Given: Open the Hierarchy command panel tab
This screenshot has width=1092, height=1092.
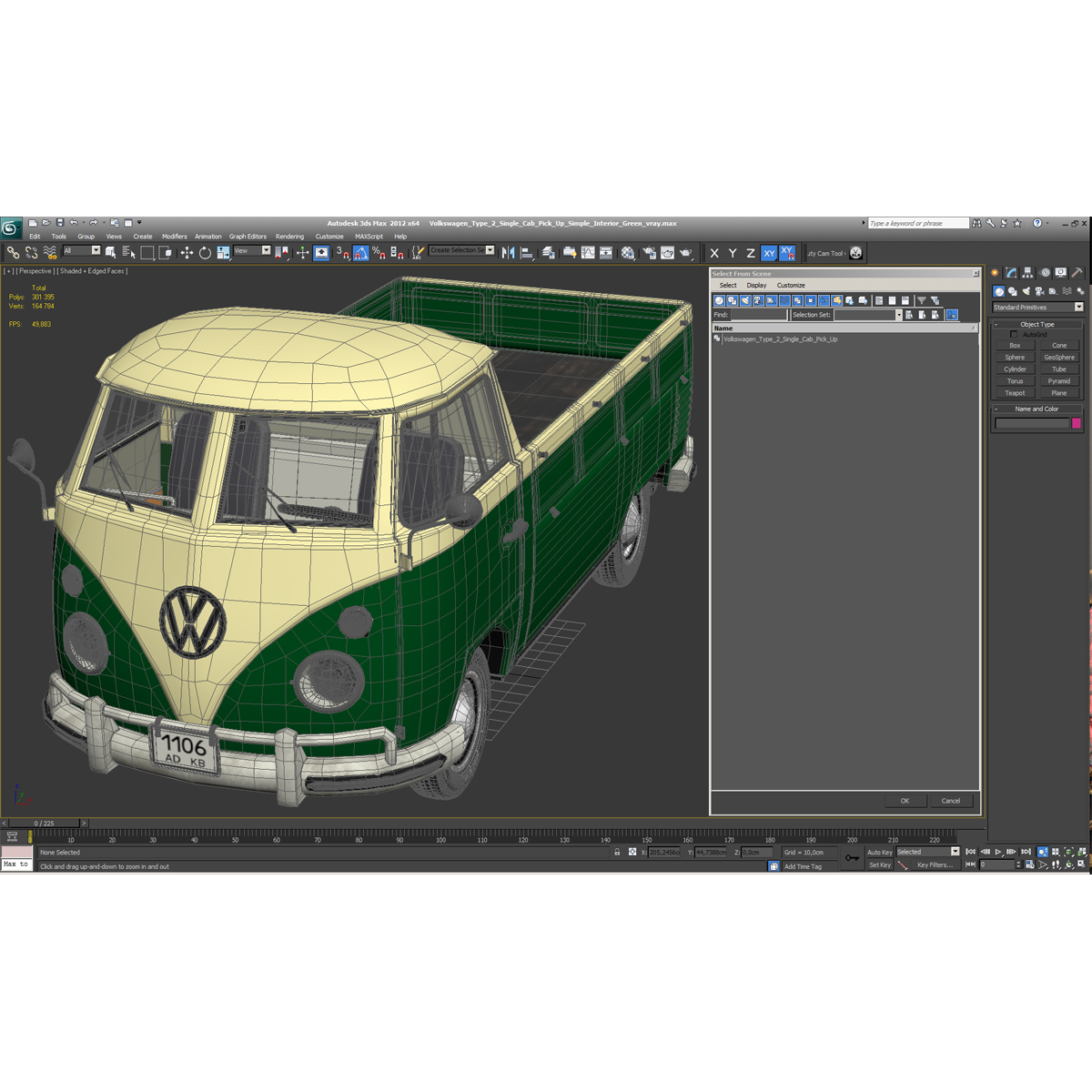Looking at the screenshot, I should tap(1027, 273).
